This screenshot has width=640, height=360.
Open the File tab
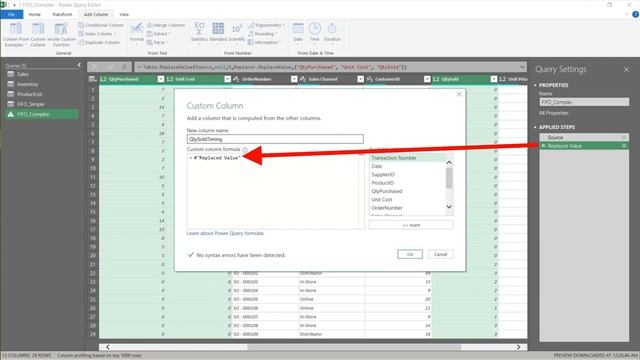coord(11,14)
